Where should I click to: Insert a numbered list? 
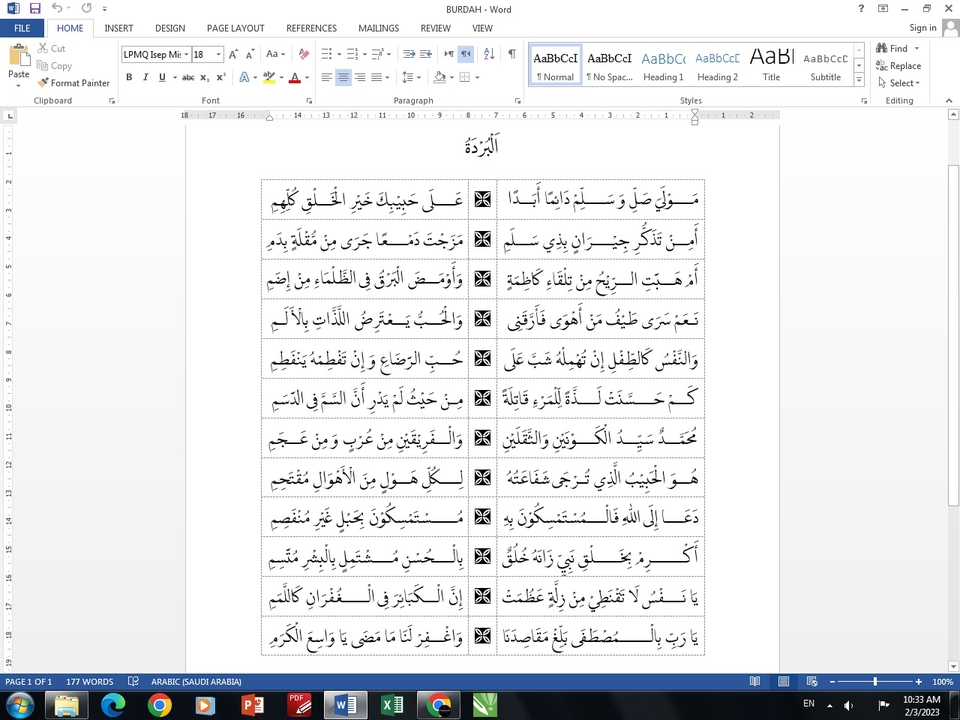tap(352, 54)
